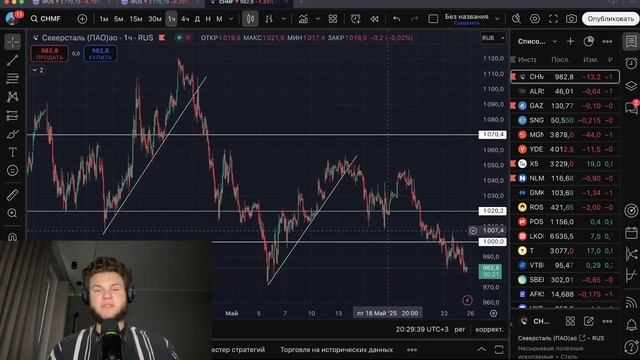Open time axis settings gear icon

(493, 313)
